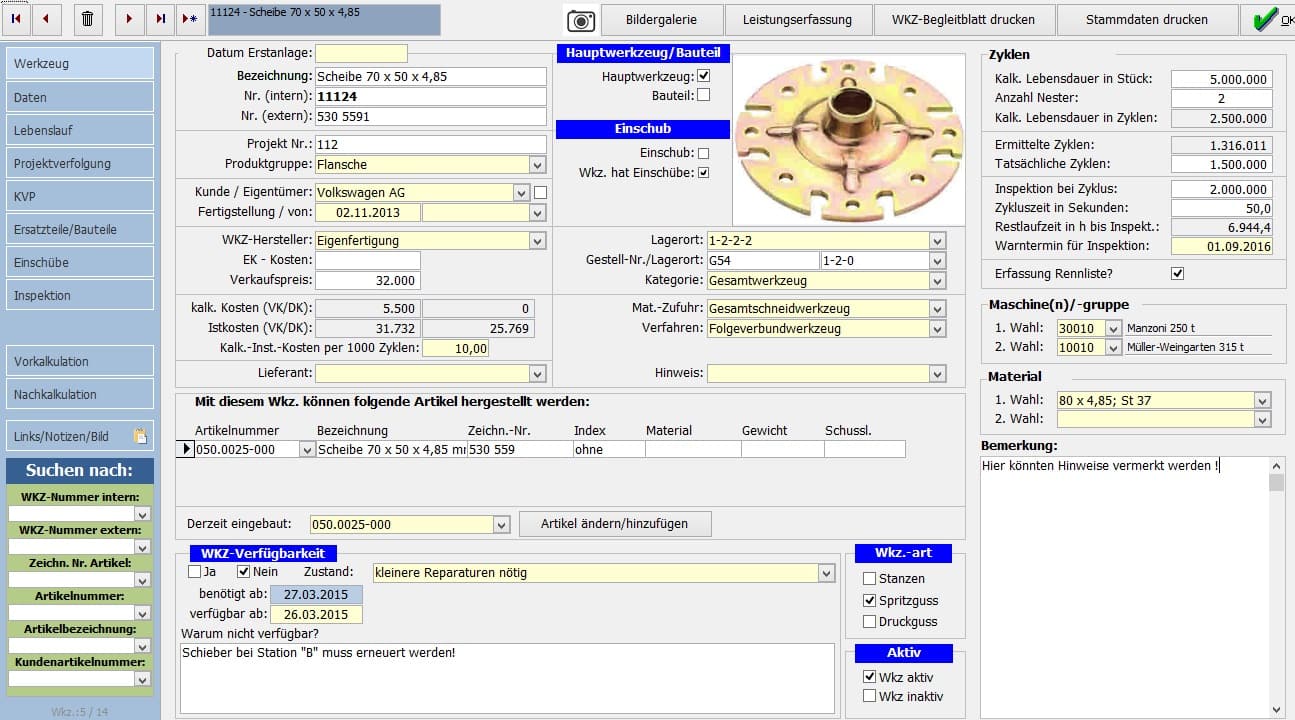Open the Zustand dropdown list

pyautogui.click(x=826, y=574)
